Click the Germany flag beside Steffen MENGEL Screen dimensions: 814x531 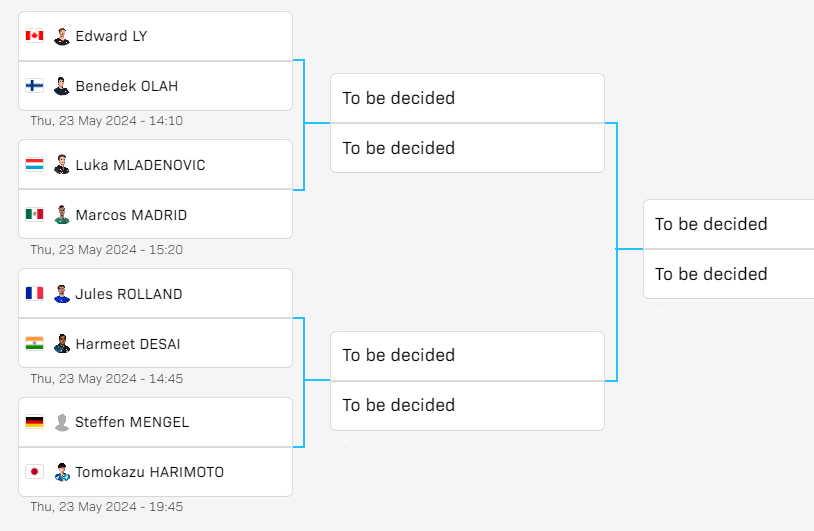coord(34,421)
